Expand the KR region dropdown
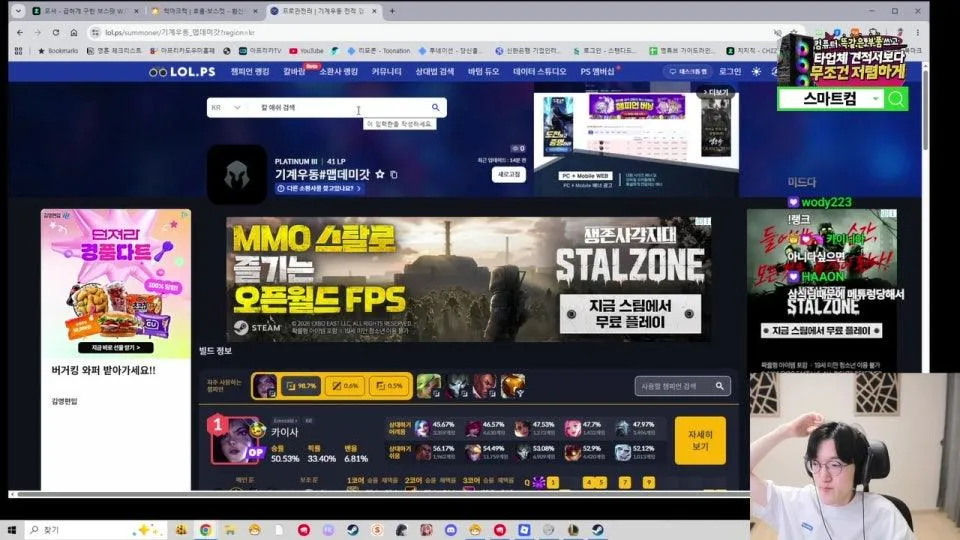Image resolution: width=960 pixels, height=540 pixels. (x=225, y=107)
